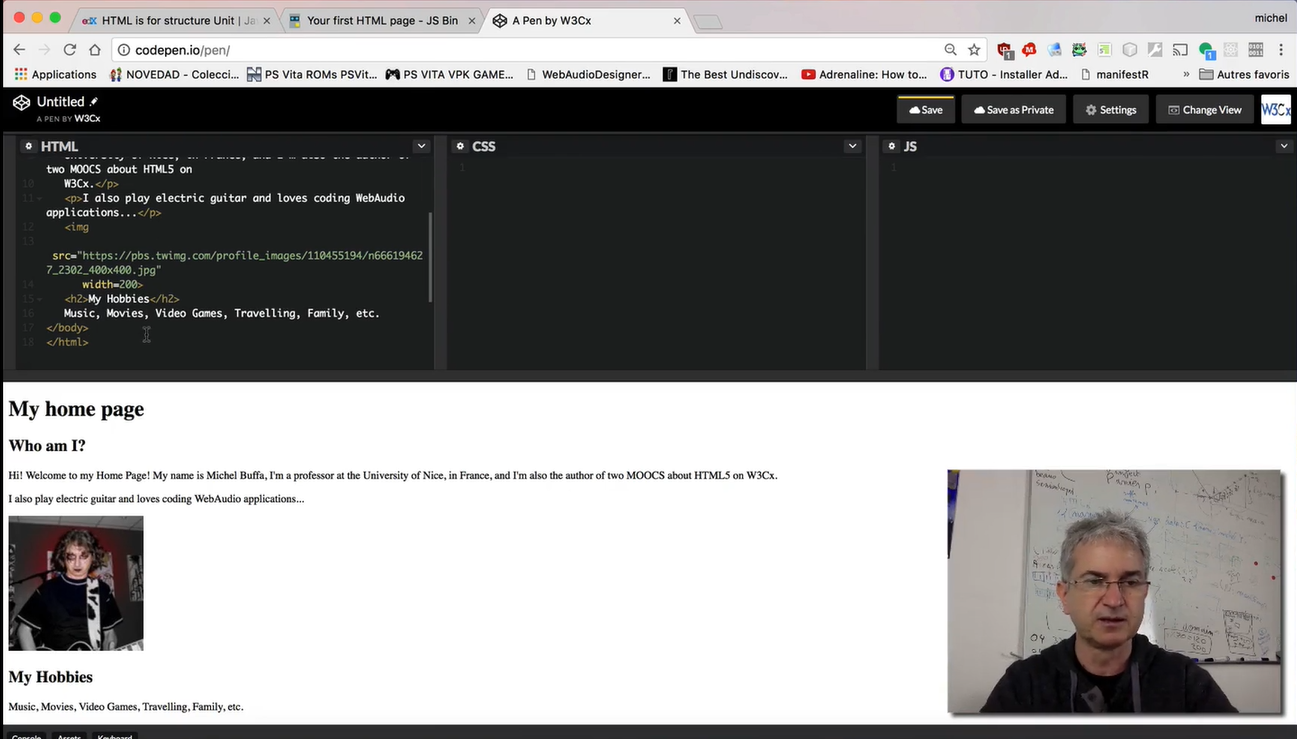The image size is (1297, 739).
Task: Click the zoom magnifier icon in address bar
Action: [x=950, y=50]
